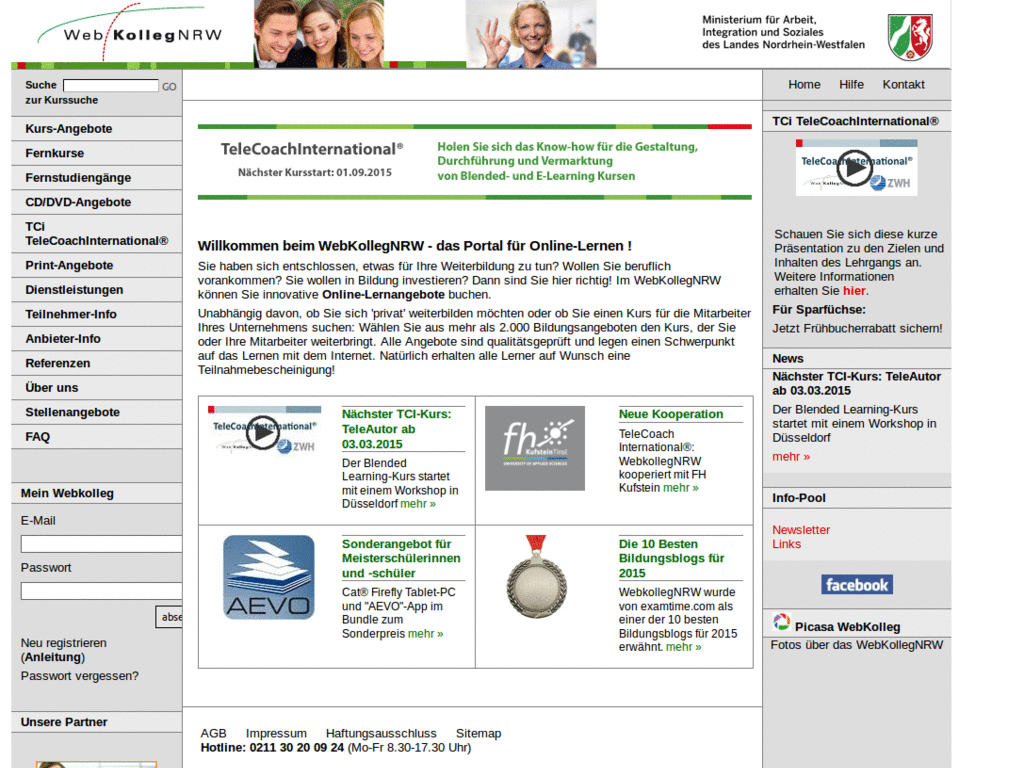Viewport: 1024px width, 768px height.
Task: Open FAQ menu item
Action: click(97, 436)
